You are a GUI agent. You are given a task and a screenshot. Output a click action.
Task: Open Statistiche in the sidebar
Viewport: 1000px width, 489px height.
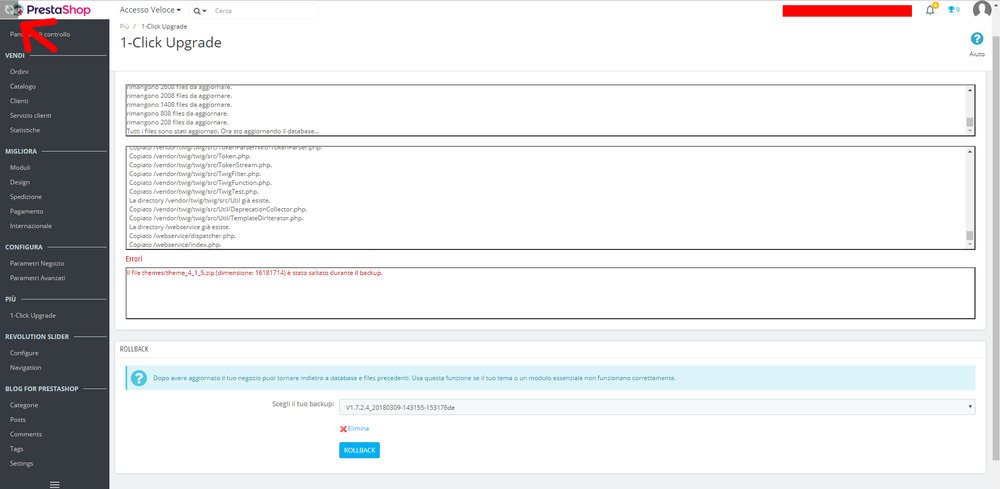coord(25,130)
